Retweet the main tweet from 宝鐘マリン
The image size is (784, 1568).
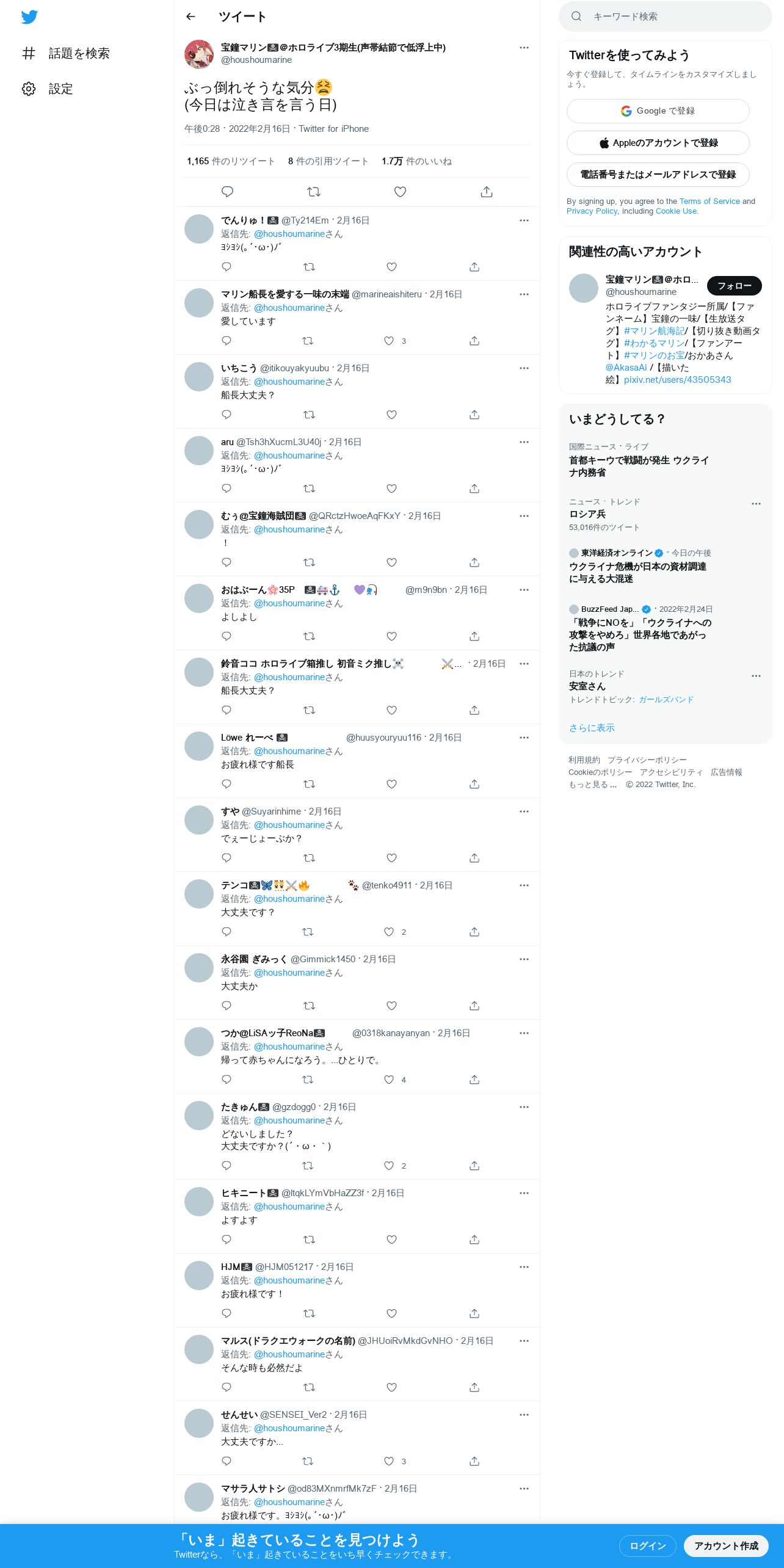pyautogui.click(x=314, y=192)
